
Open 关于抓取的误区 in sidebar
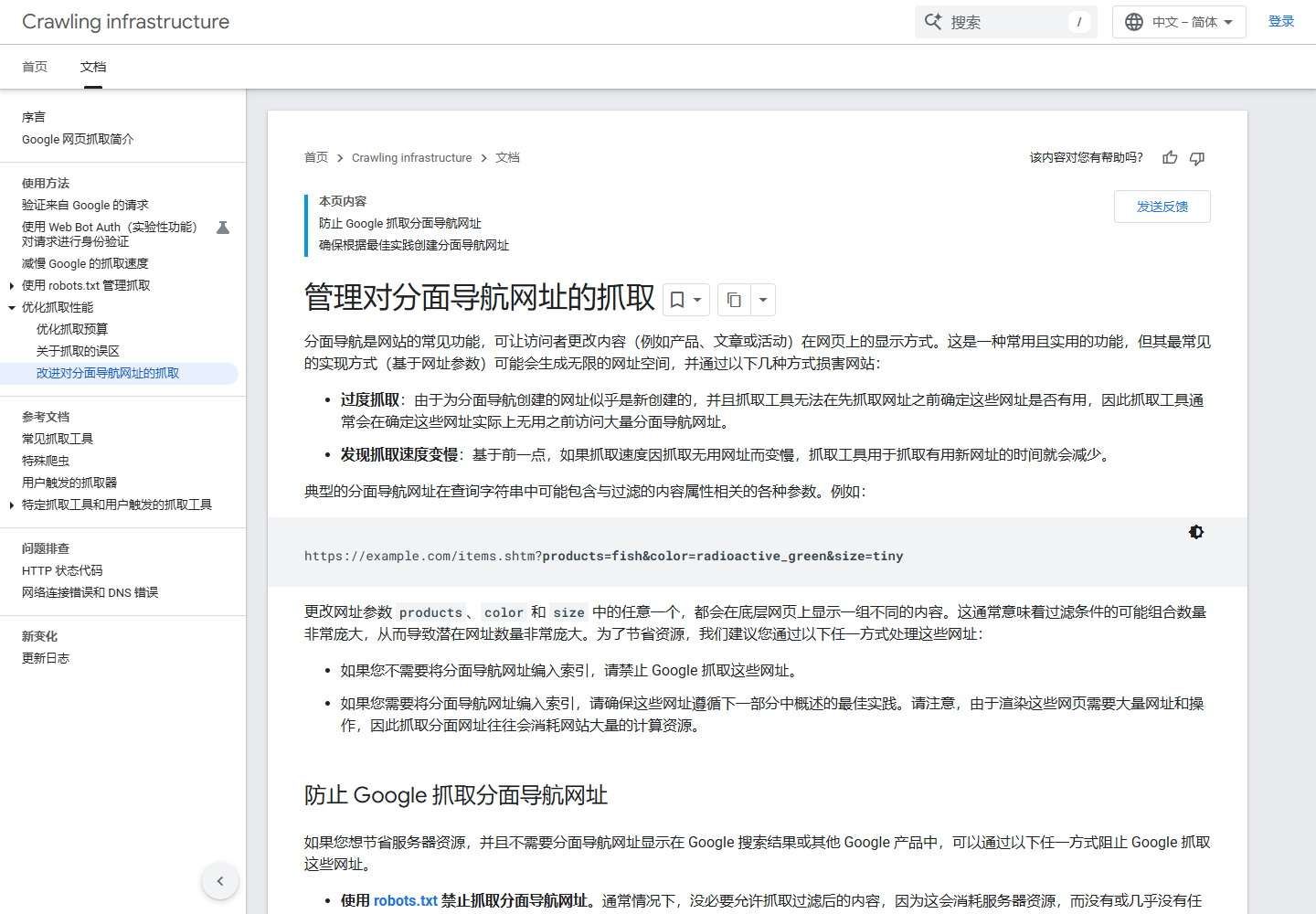coord(78,352)
